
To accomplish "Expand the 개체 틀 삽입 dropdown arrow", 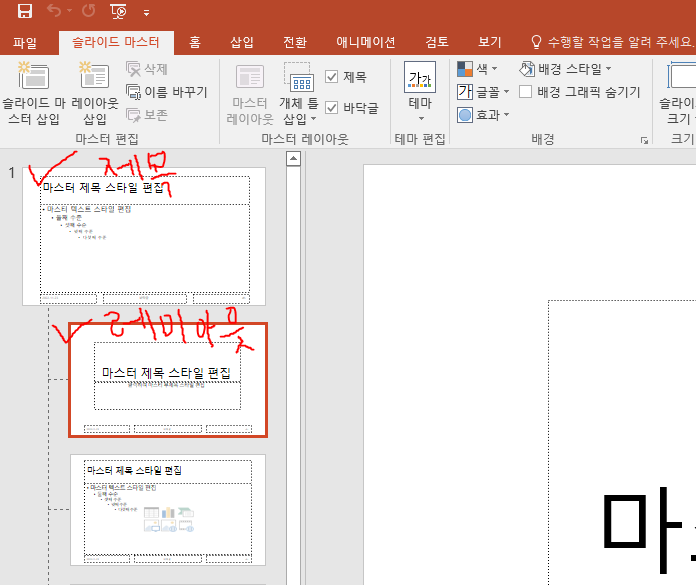I will pyautogui.click(x=314, y=119).
